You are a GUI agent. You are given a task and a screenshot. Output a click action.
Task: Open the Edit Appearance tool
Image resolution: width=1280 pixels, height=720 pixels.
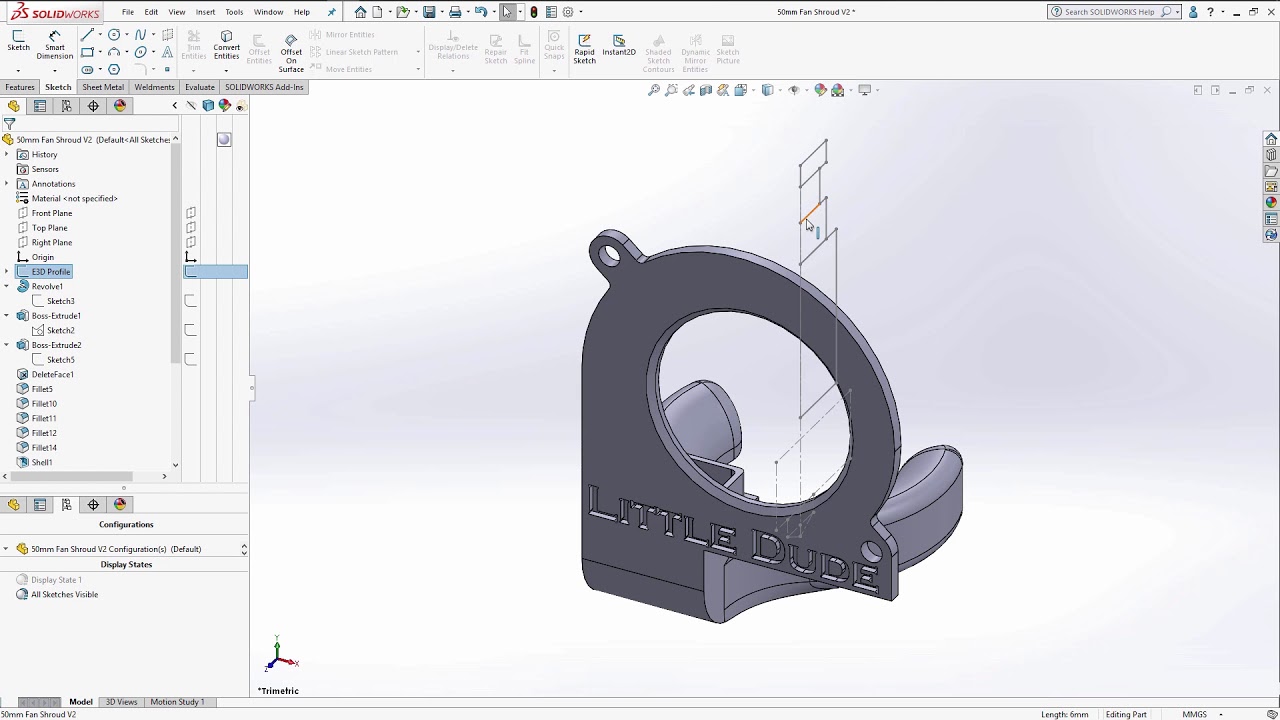[820, 90]
